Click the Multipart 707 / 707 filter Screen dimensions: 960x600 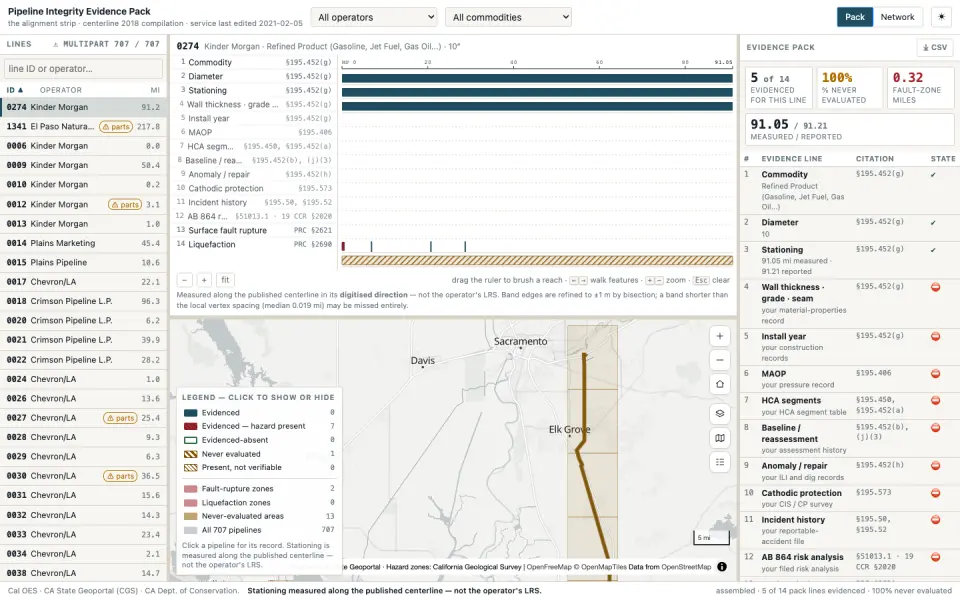(107, 45)
